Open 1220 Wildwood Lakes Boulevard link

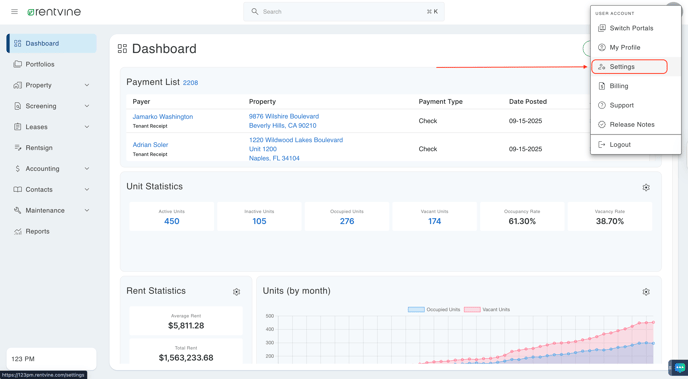coord(296,149)
